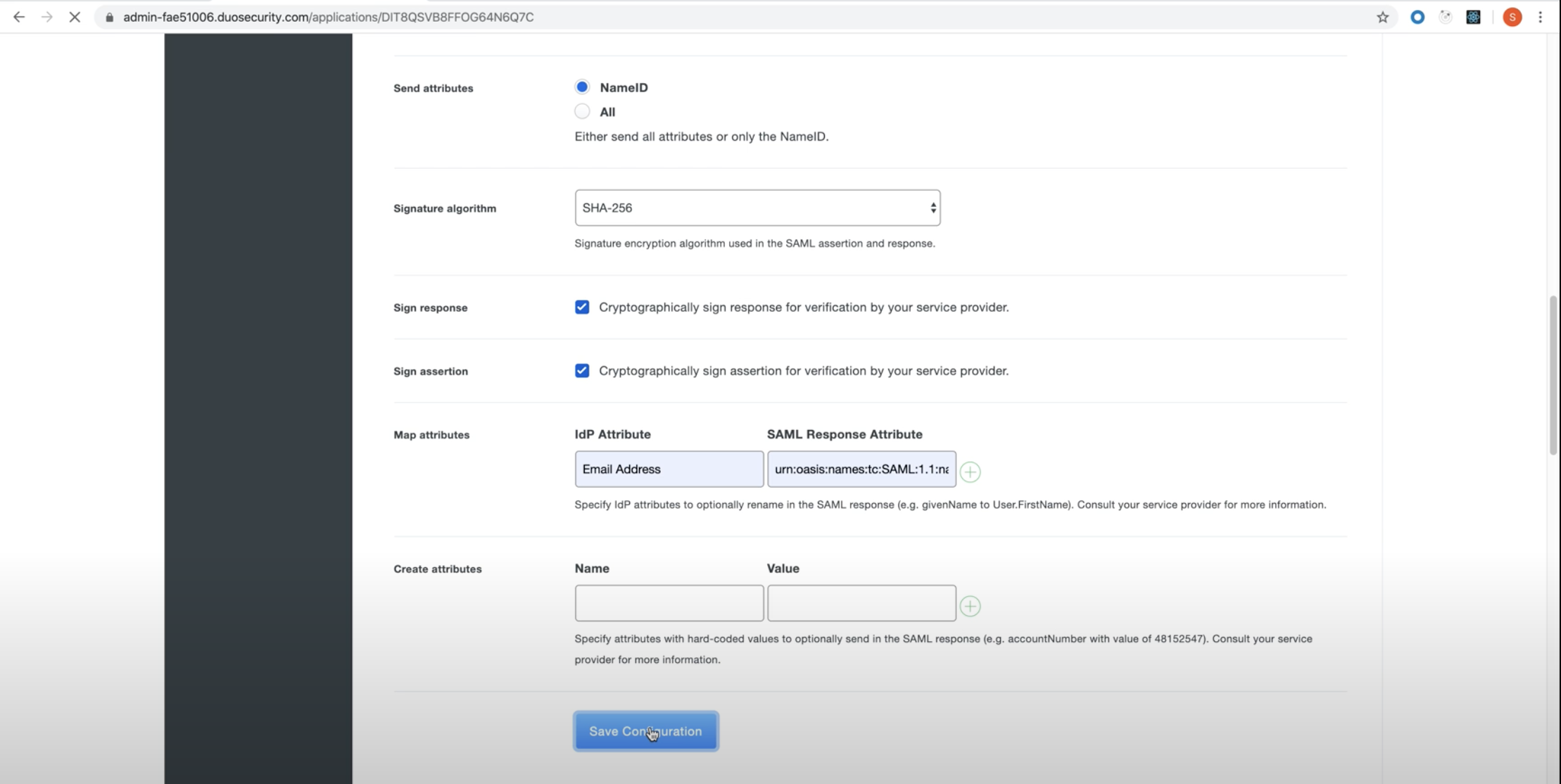The height and width of the screenshot is (784, 1561).
Task: Open the orange S profile avatar
Action: tap(1512, 17)
